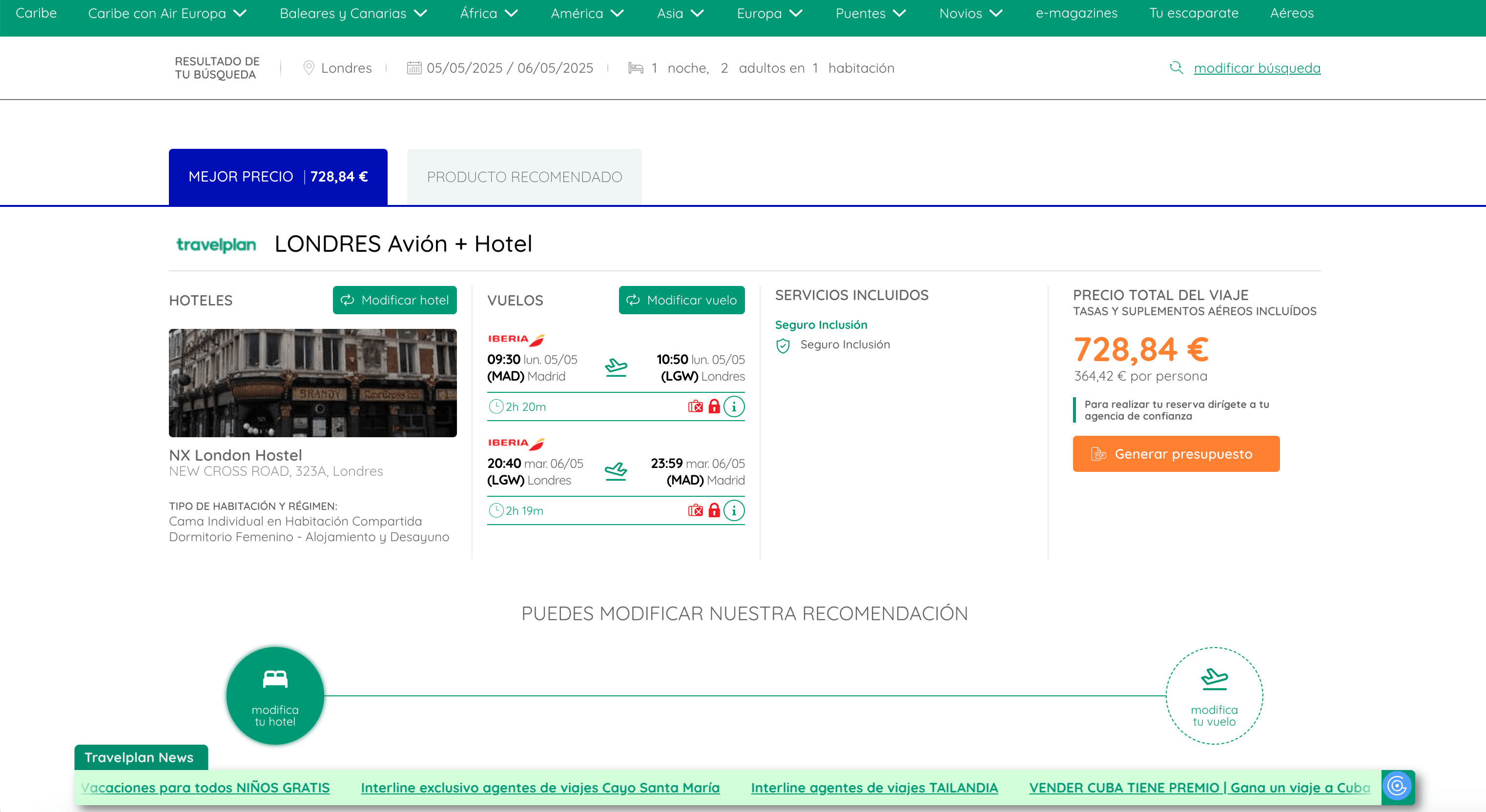Click the info icon on the outbound flight
Screen dimensions: 1486x812
tap(734, 406)
